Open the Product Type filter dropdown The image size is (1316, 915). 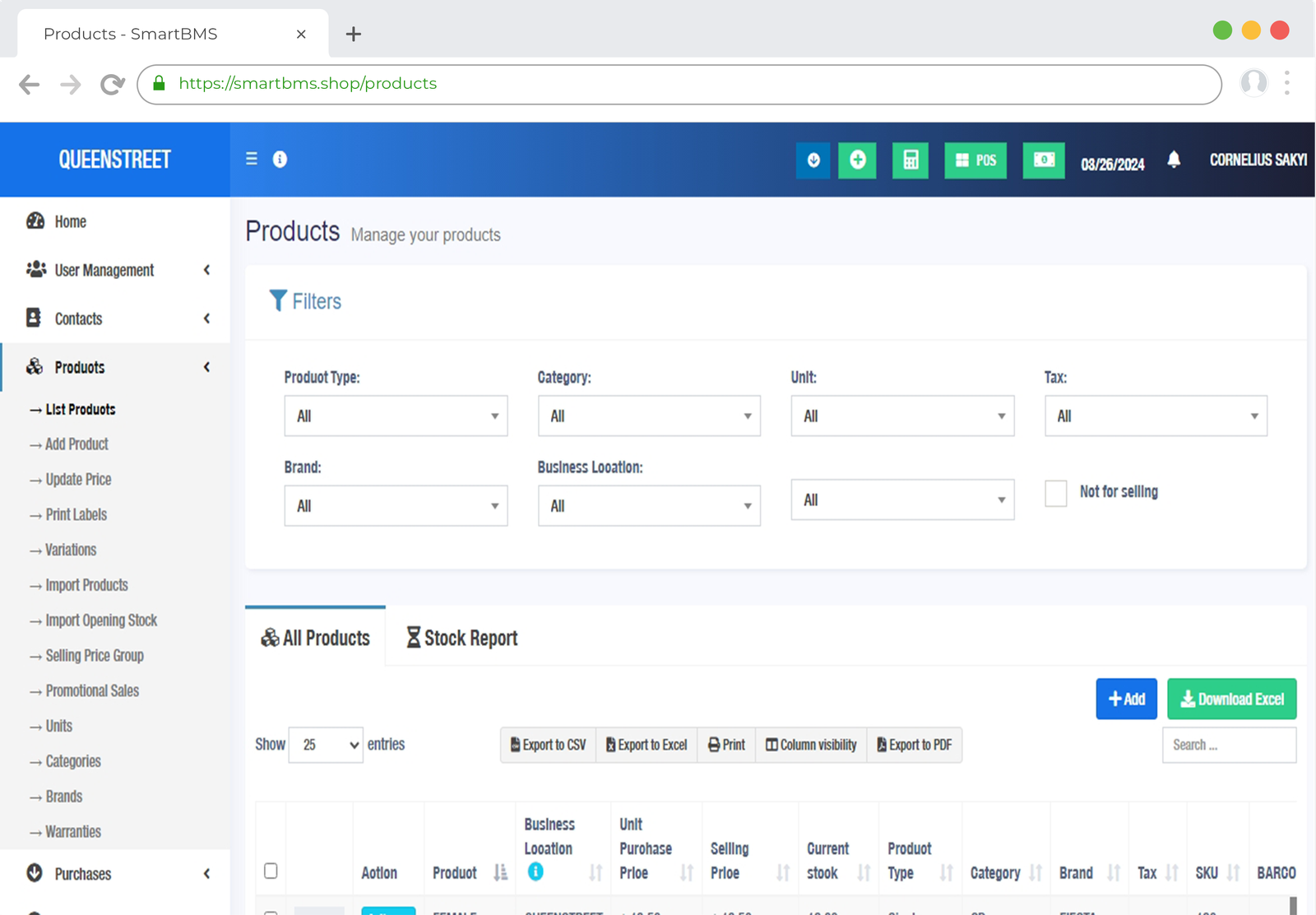tap(396, 416)
